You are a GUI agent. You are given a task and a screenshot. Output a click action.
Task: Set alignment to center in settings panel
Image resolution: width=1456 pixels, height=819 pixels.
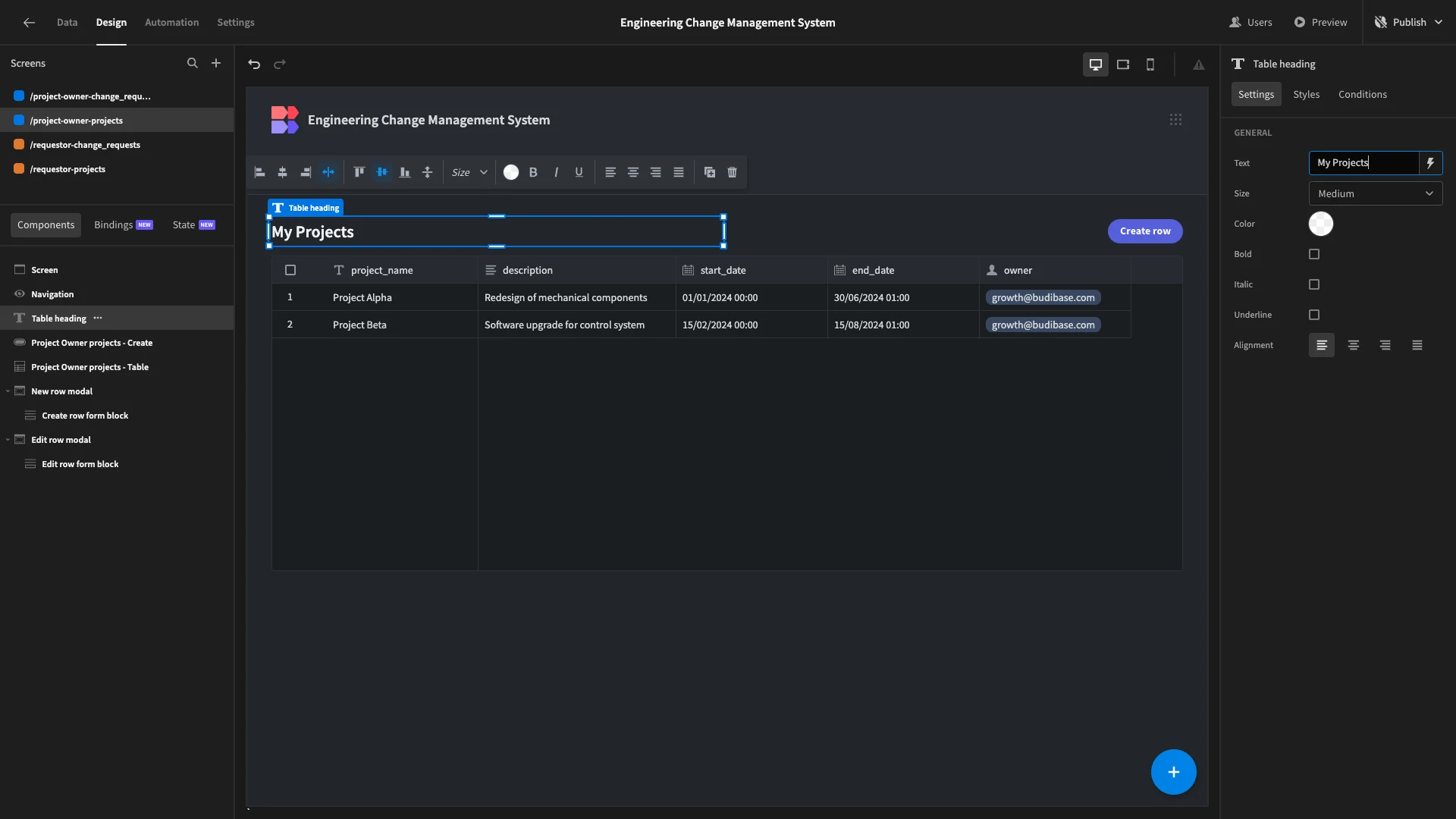tap(1354, 345)
